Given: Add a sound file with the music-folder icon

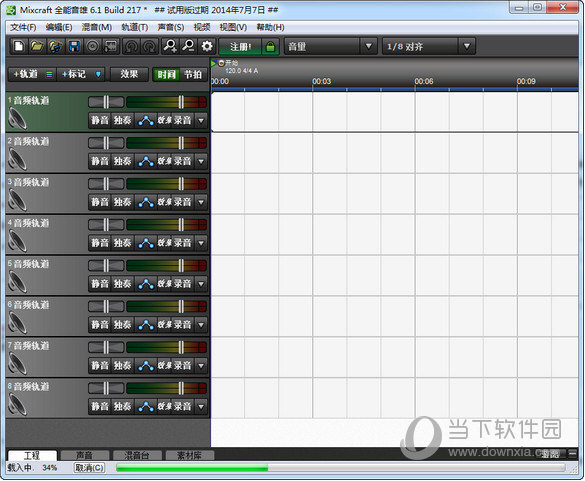Looking at the screenshot, I should (x=55, y=46).
